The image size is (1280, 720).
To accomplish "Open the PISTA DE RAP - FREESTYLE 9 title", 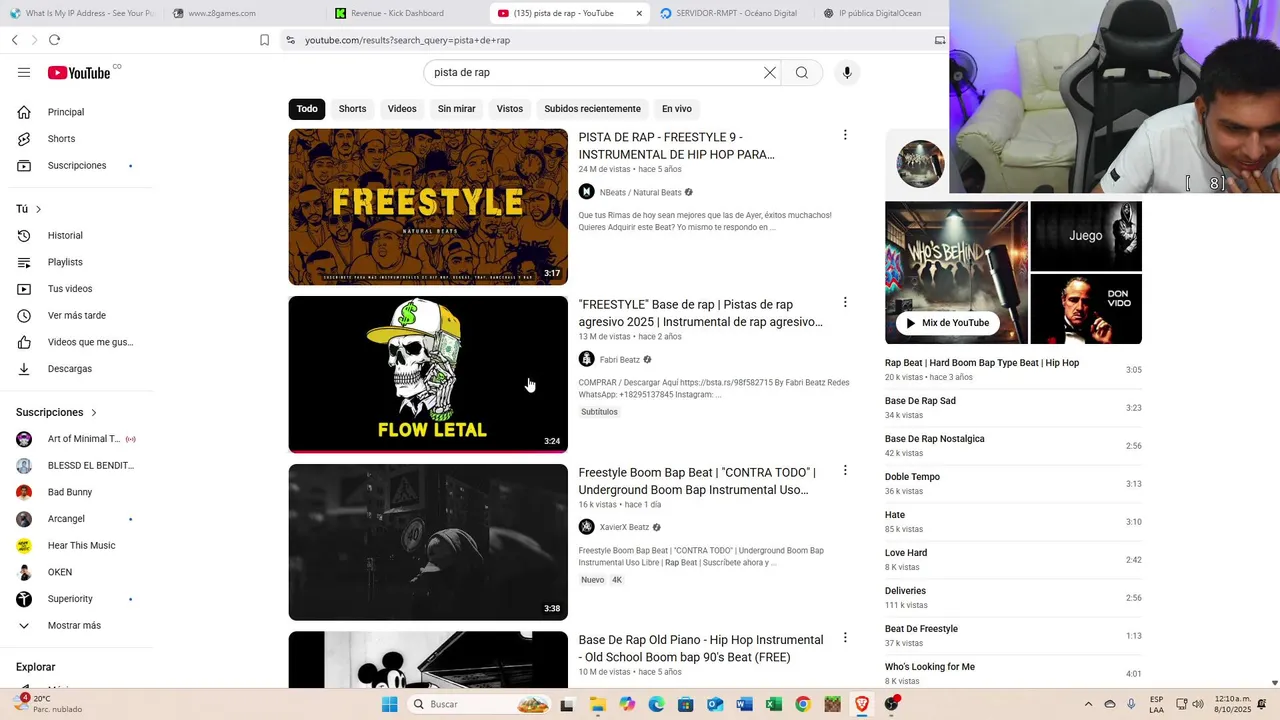I will (x=677, y=146).
